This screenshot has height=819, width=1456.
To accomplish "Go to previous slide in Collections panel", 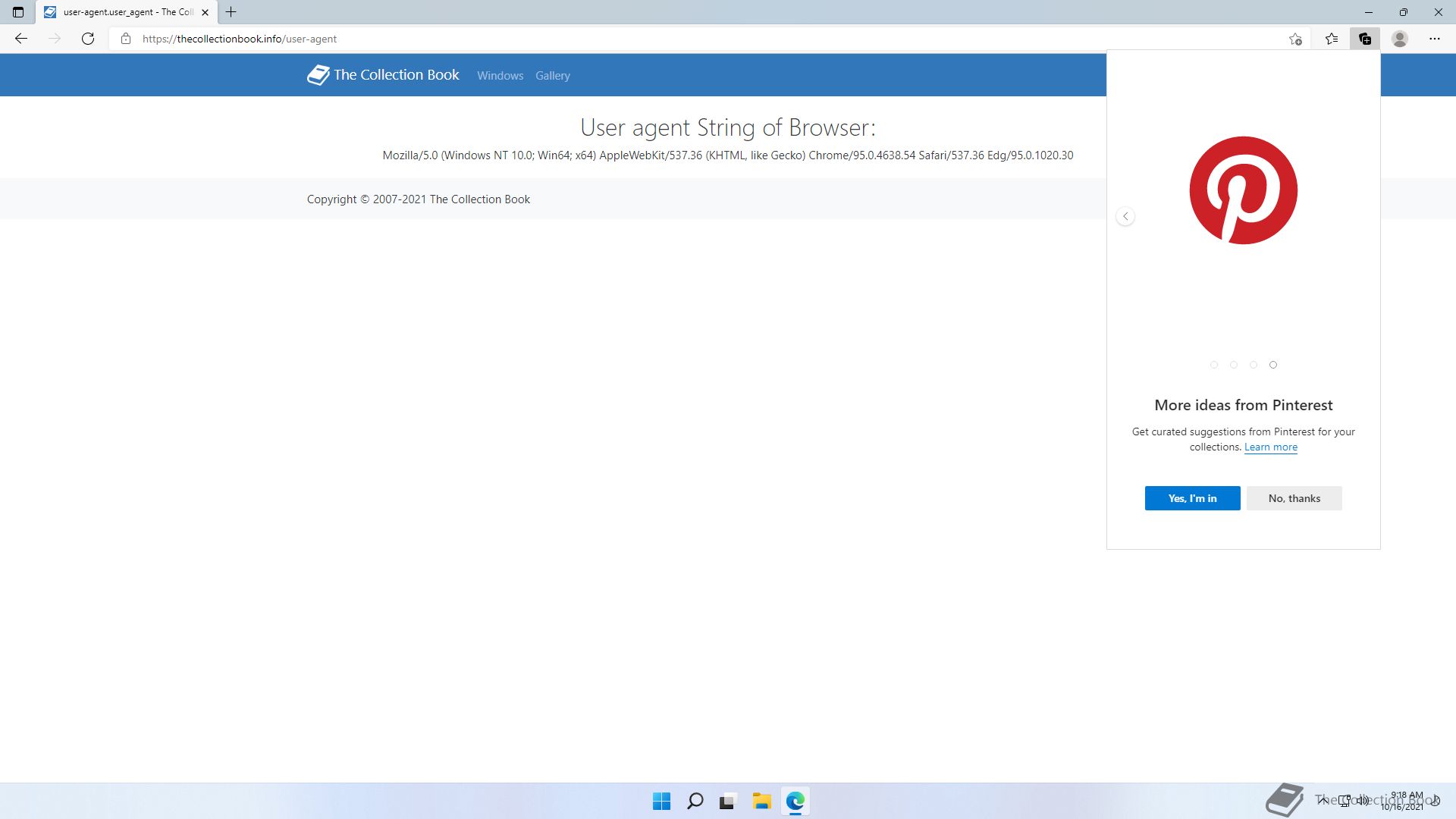I will click(x=1125, y=217).
